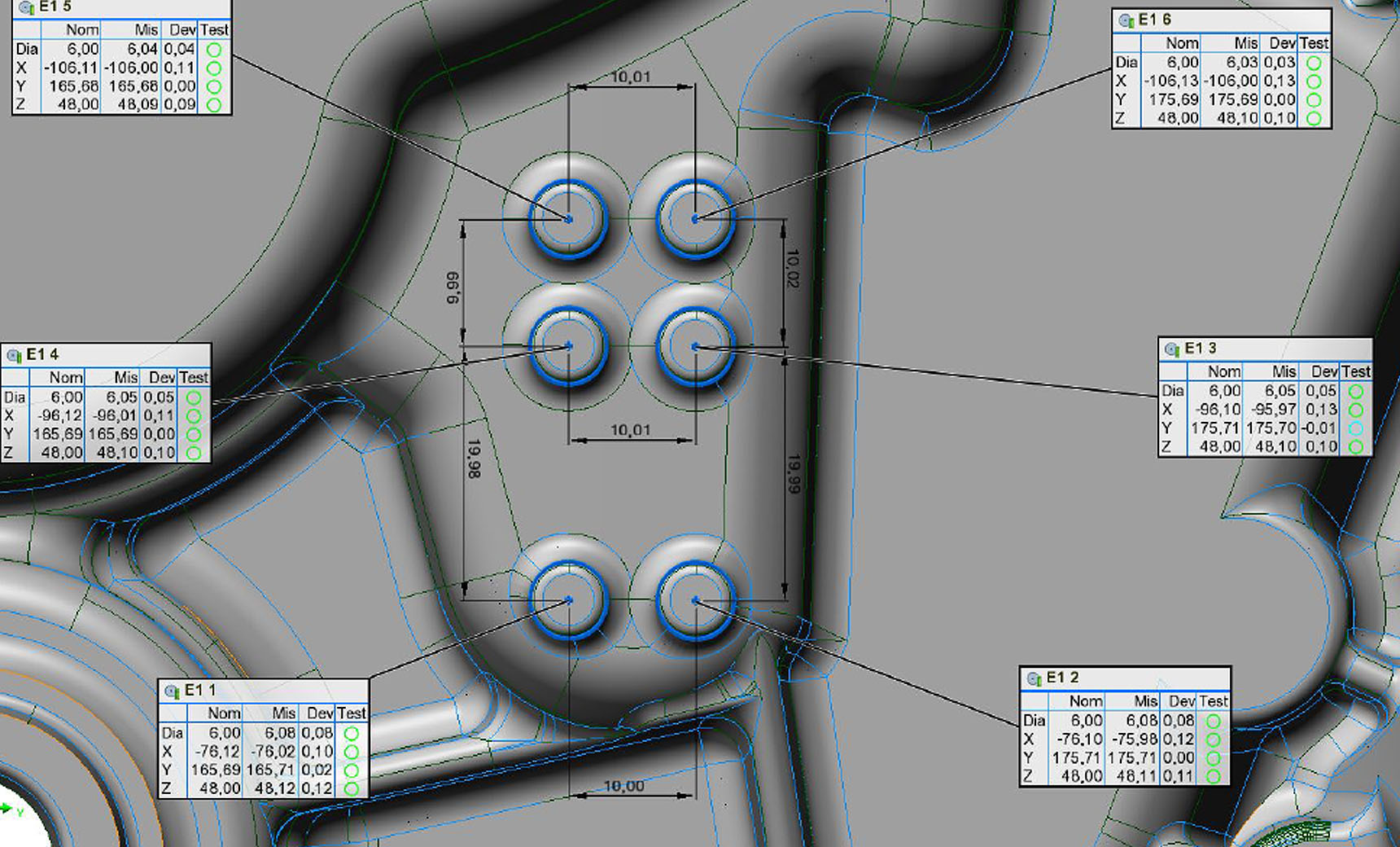Select the cyan Y test indicator in E1 3
Image resolution: width=1400 pixels, height=847 pixels.
1355,428
